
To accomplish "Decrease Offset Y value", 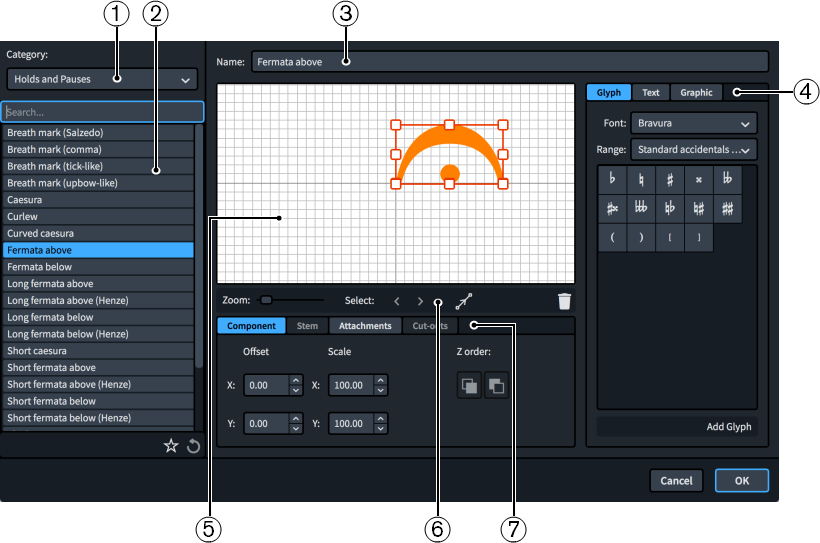I will point(296,429).
